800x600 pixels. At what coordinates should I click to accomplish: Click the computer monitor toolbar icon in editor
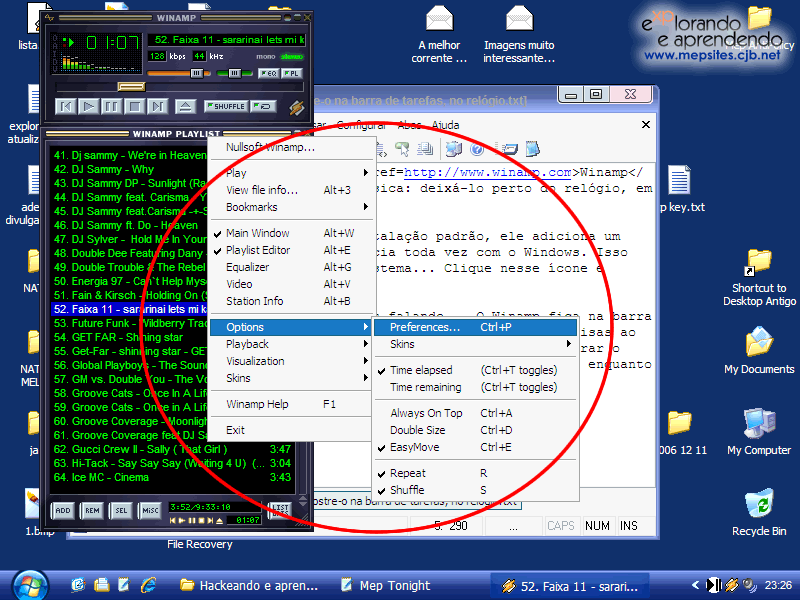pos(454,149)
